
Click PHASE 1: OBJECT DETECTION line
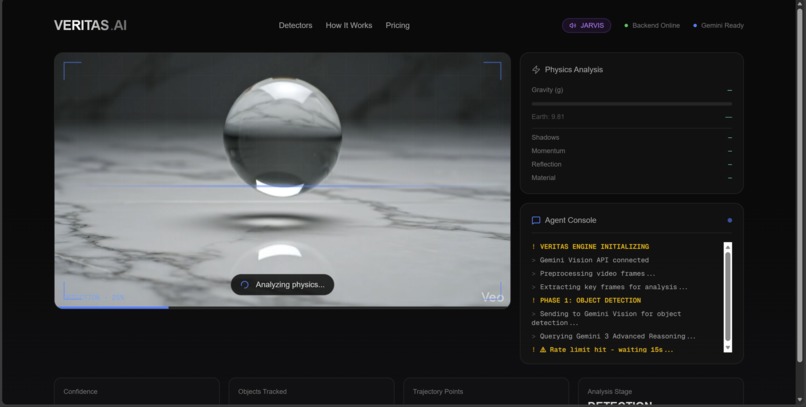pos(586,300)
